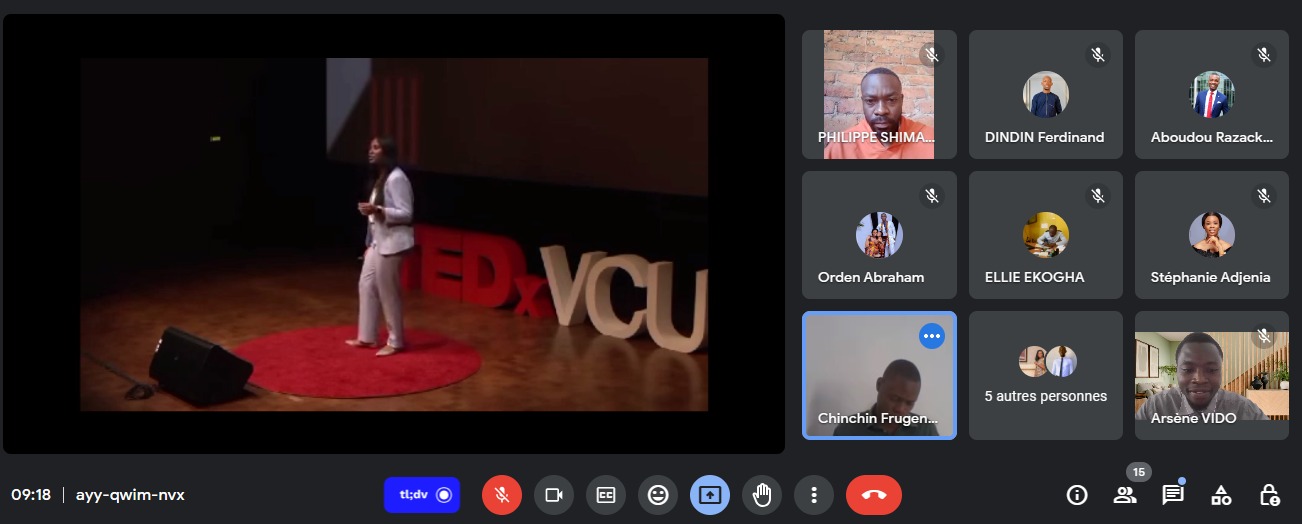
Task: Click muted mic icon on ELLIE EKOGHA tile
Action: tap(1098, 196)
